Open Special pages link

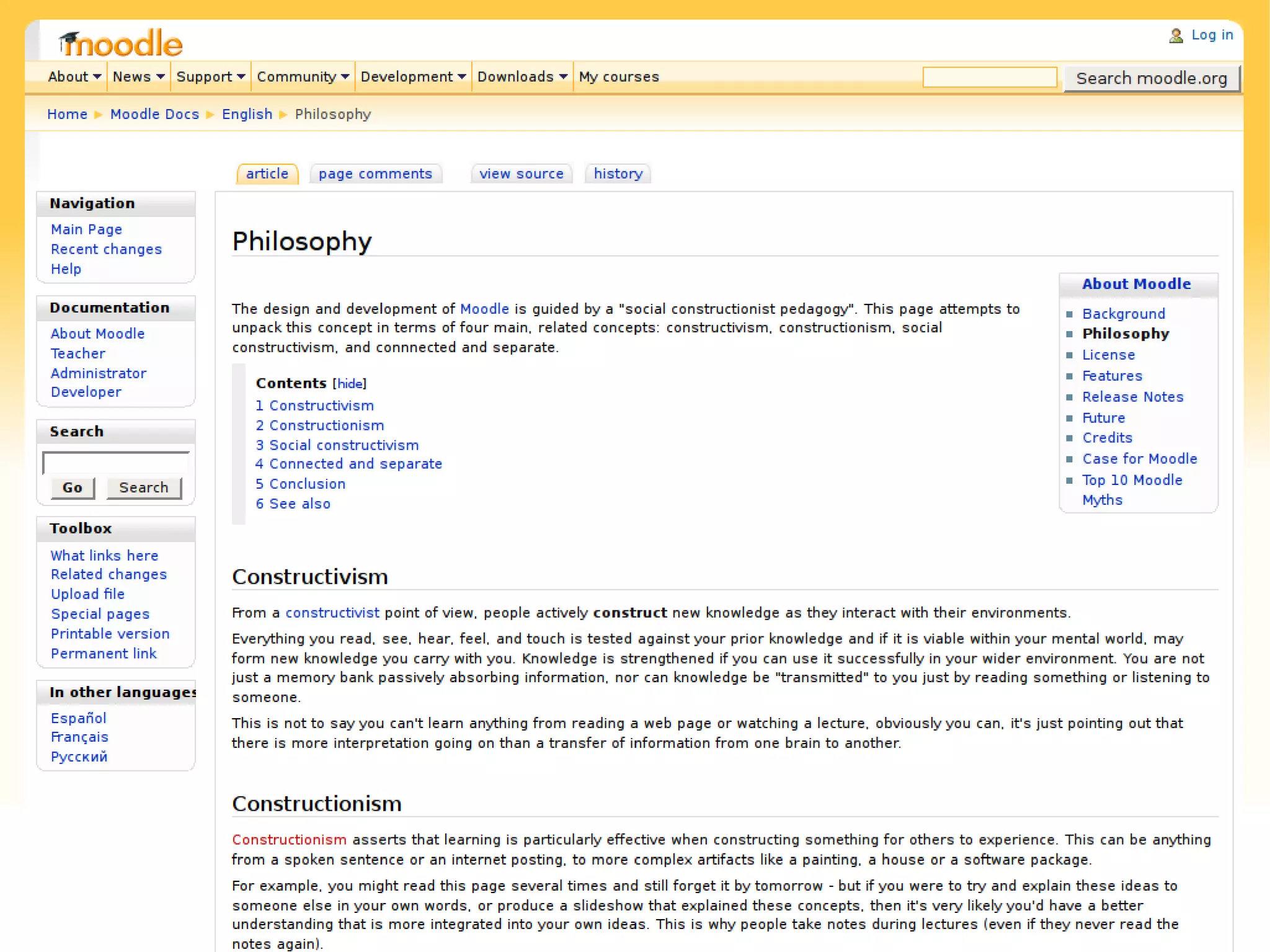point(100,614)
